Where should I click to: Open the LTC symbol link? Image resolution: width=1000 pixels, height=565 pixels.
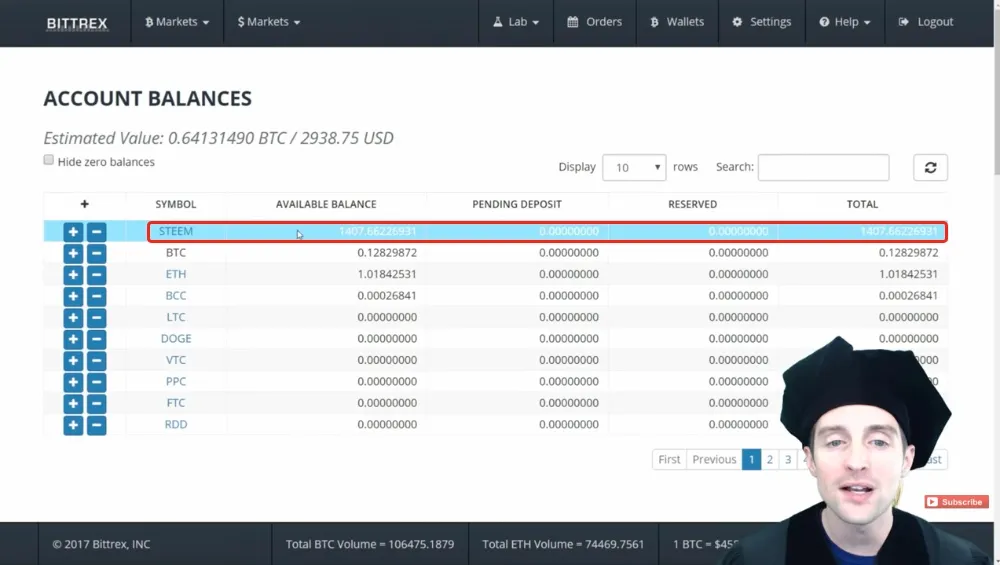[176, 317]
